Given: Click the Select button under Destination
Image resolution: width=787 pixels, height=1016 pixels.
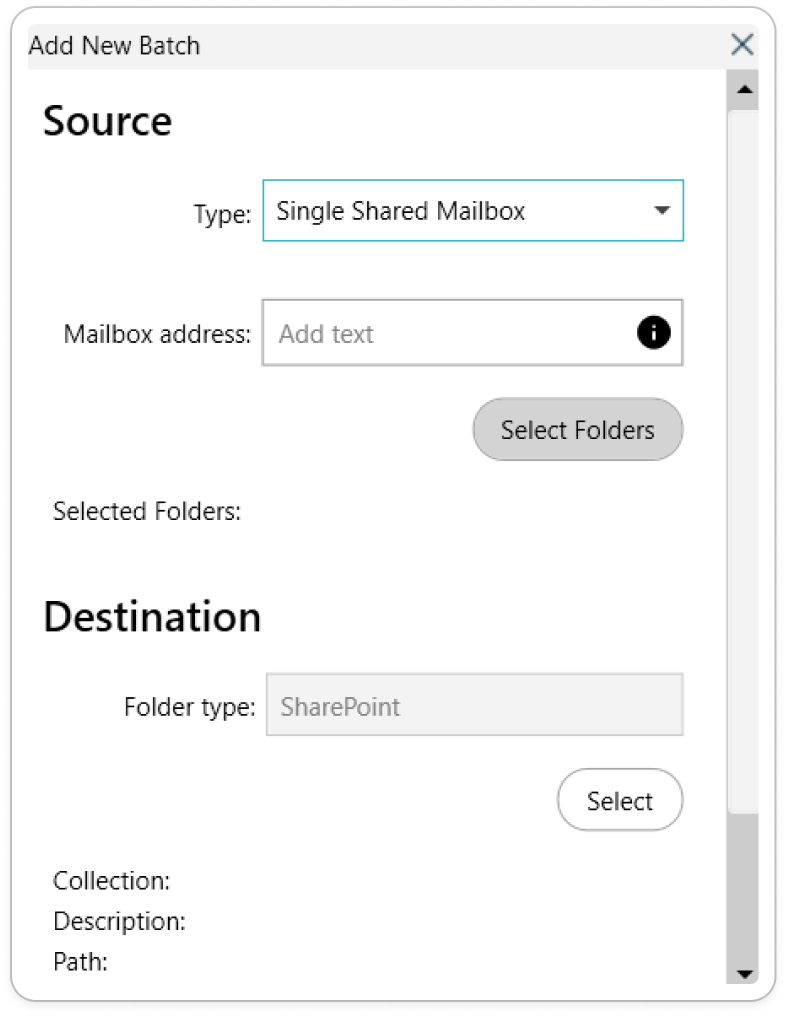Looking at the screenshot, I should pyautogui.click(x=619, y=800).
